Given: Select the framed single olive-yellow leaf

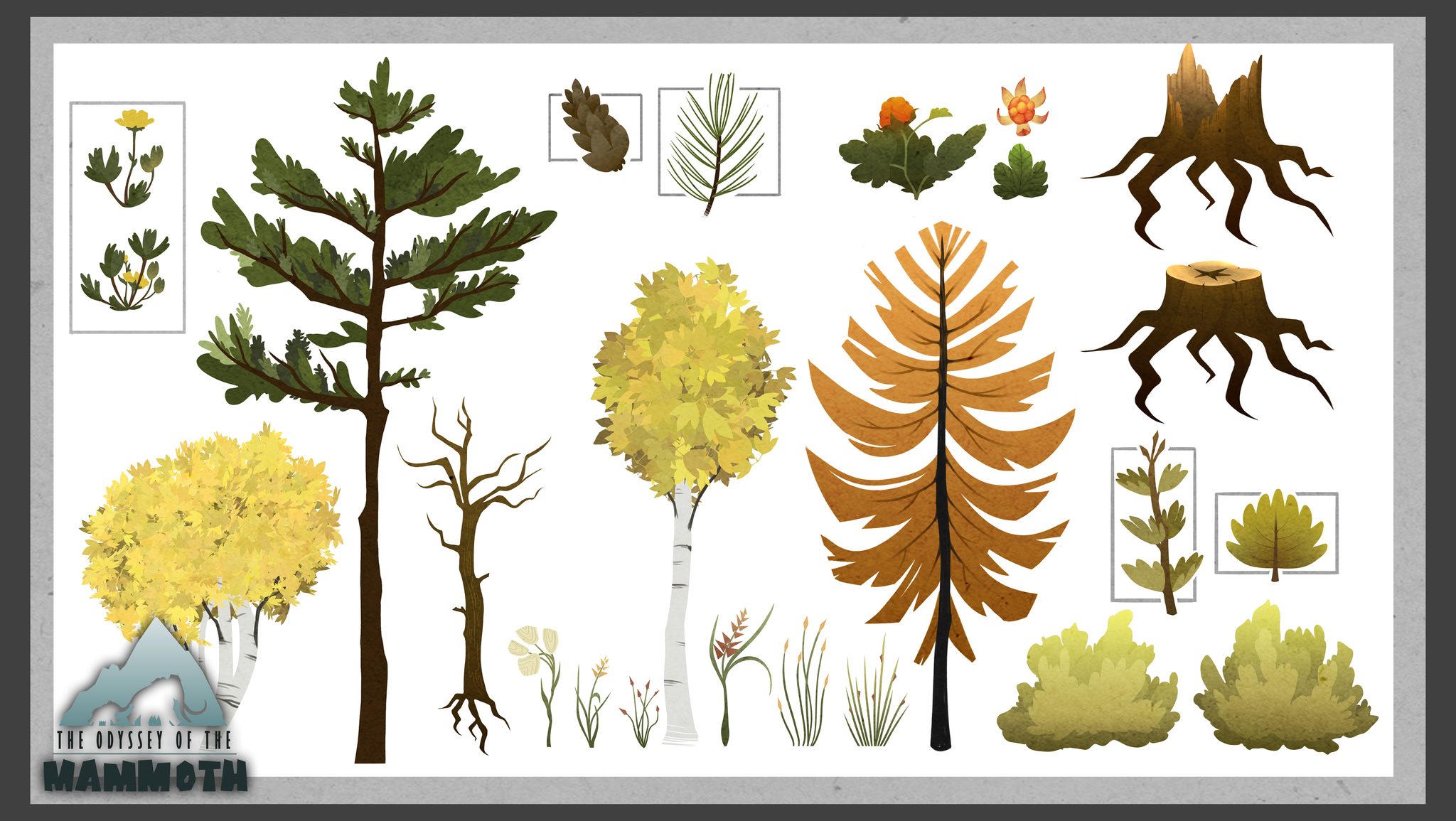Looking at the screenshot, I should click(x=1276, y=535).
